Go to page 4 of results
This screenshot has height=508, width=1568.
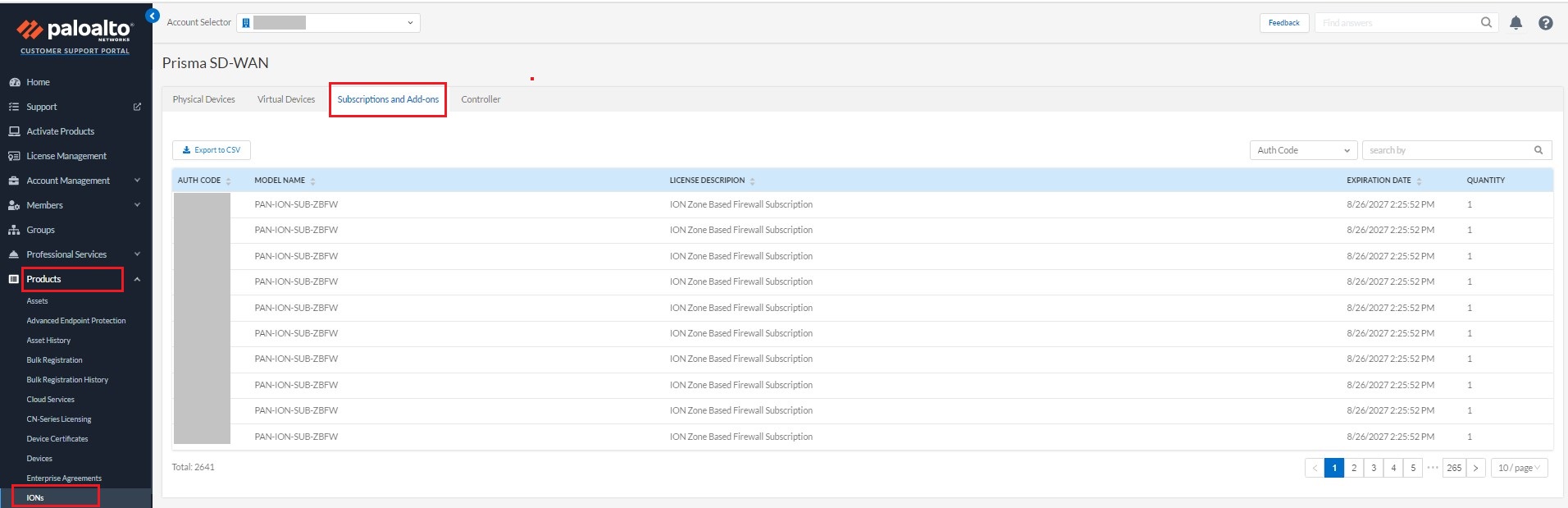[x=1393, y=468]
